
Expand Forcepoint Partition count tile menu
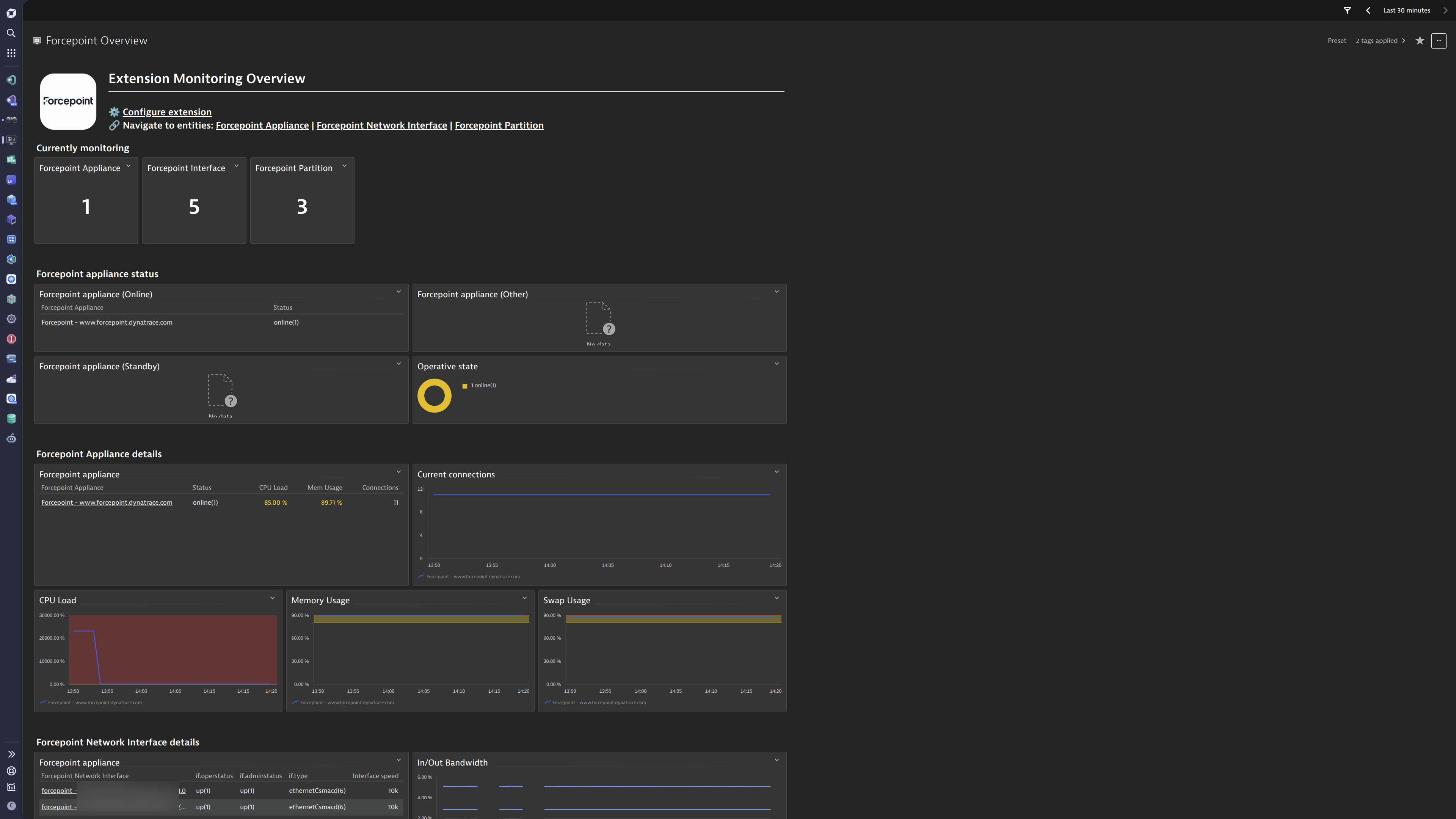click(x=344, y=166)
